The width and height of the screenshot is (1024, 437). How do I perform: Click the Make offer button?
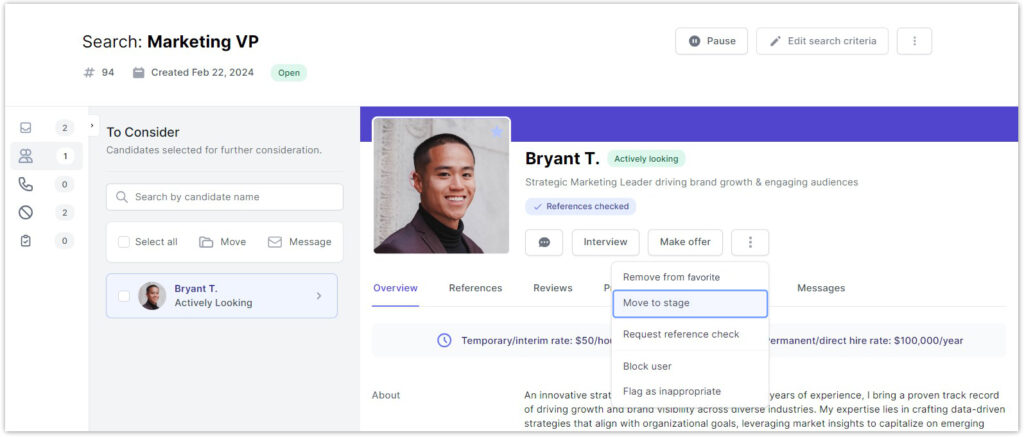[685, 242]
